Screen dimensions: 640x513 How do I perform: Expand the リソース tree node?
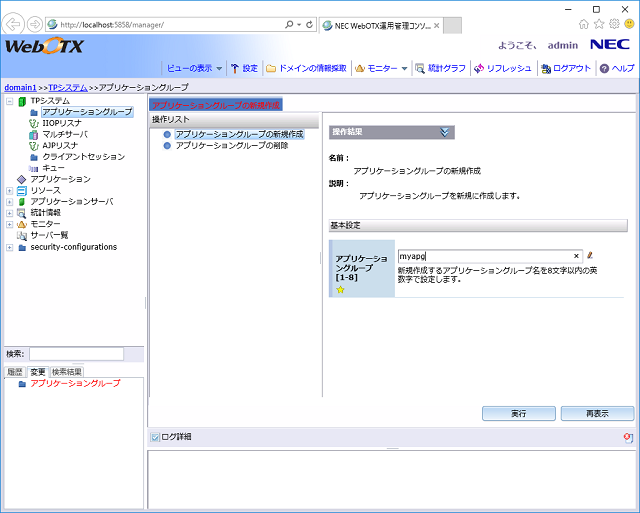pos(10,190)
